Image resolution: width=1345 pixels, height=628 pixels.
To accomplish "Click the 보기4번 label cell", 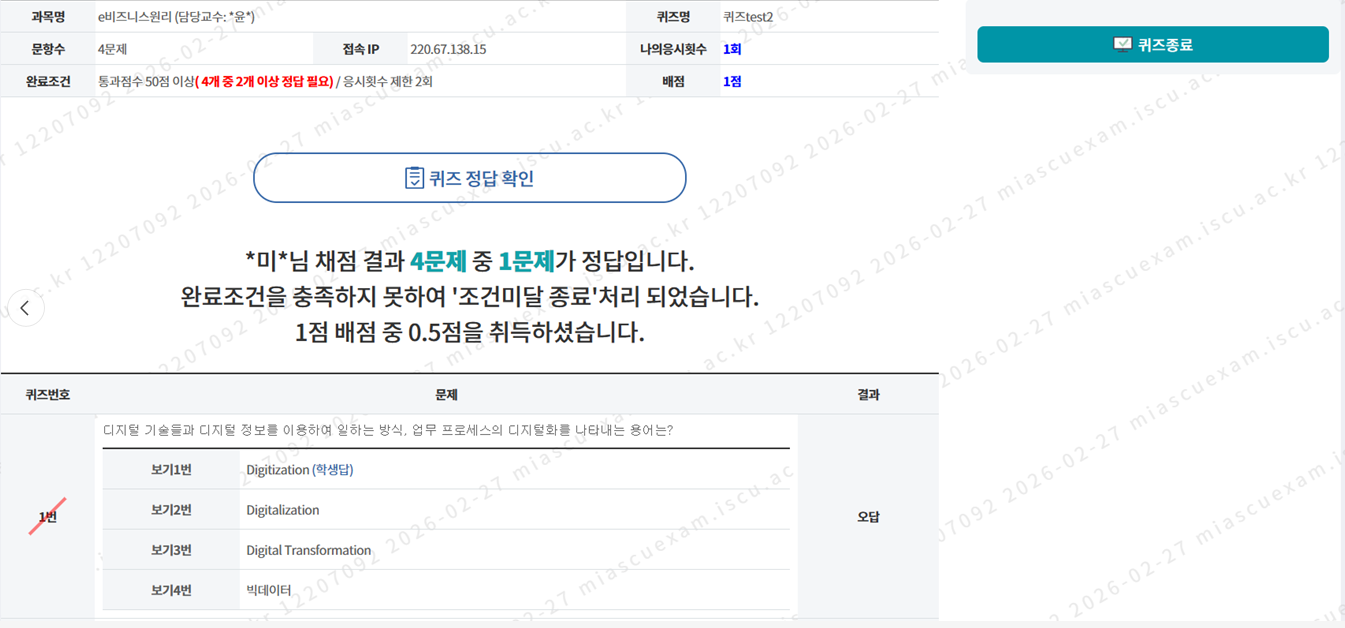I will point(171,590).
